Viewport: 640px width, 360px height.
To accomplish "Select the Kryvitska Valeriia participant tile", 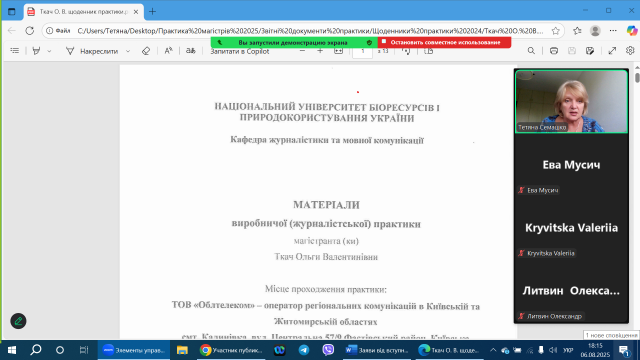I will 571,227.
